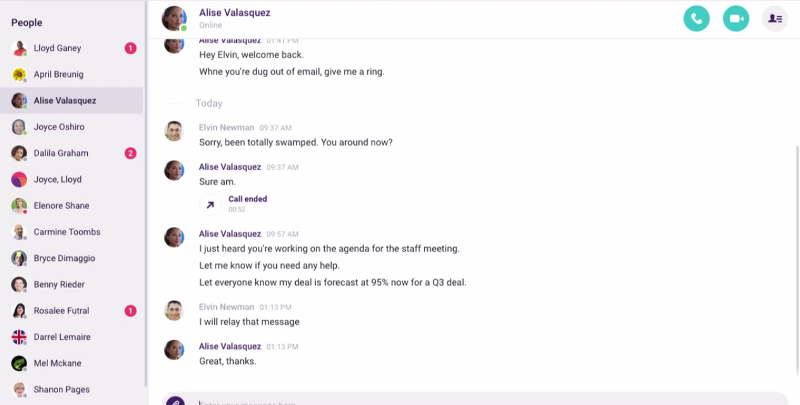
Task: Click Dalila Graham's unread count badge
Action: 130,153
